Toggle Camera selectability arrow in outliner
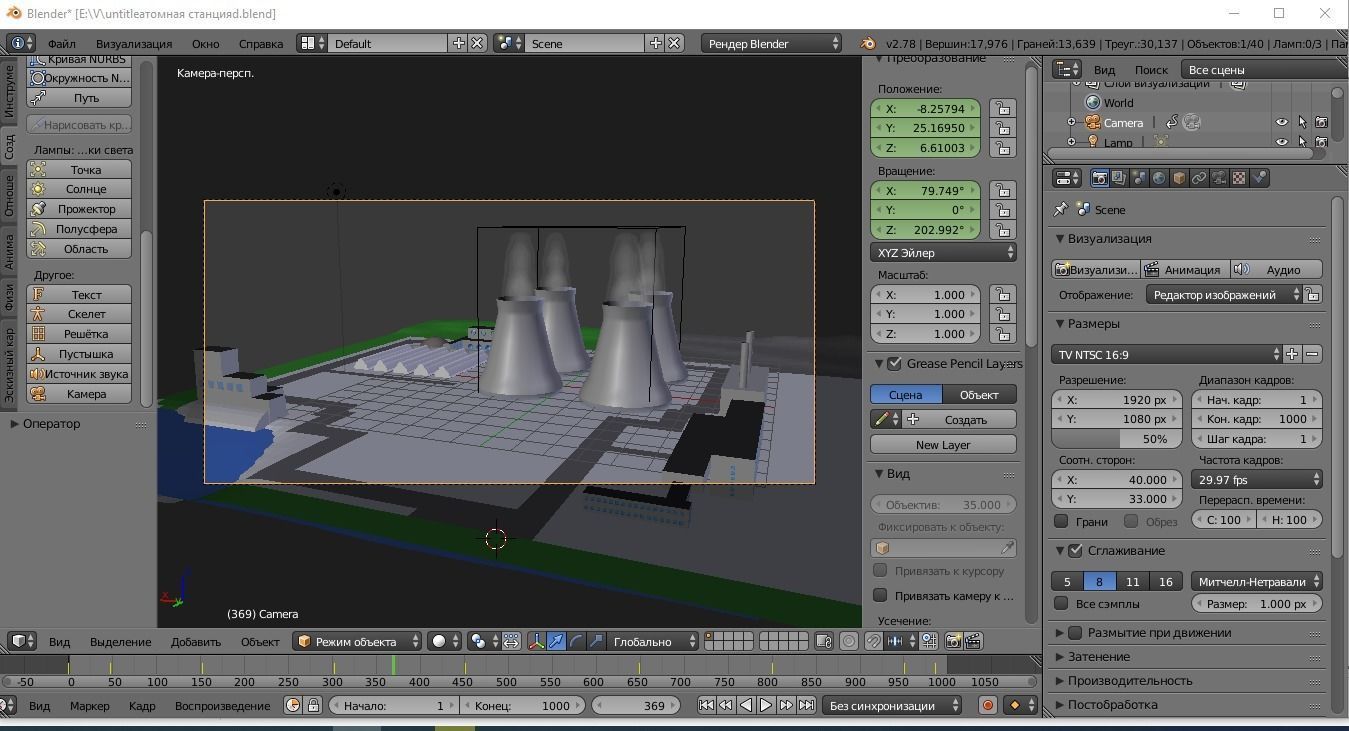The width and height of the screenshot is (1349, 731). coord(1302,122)
